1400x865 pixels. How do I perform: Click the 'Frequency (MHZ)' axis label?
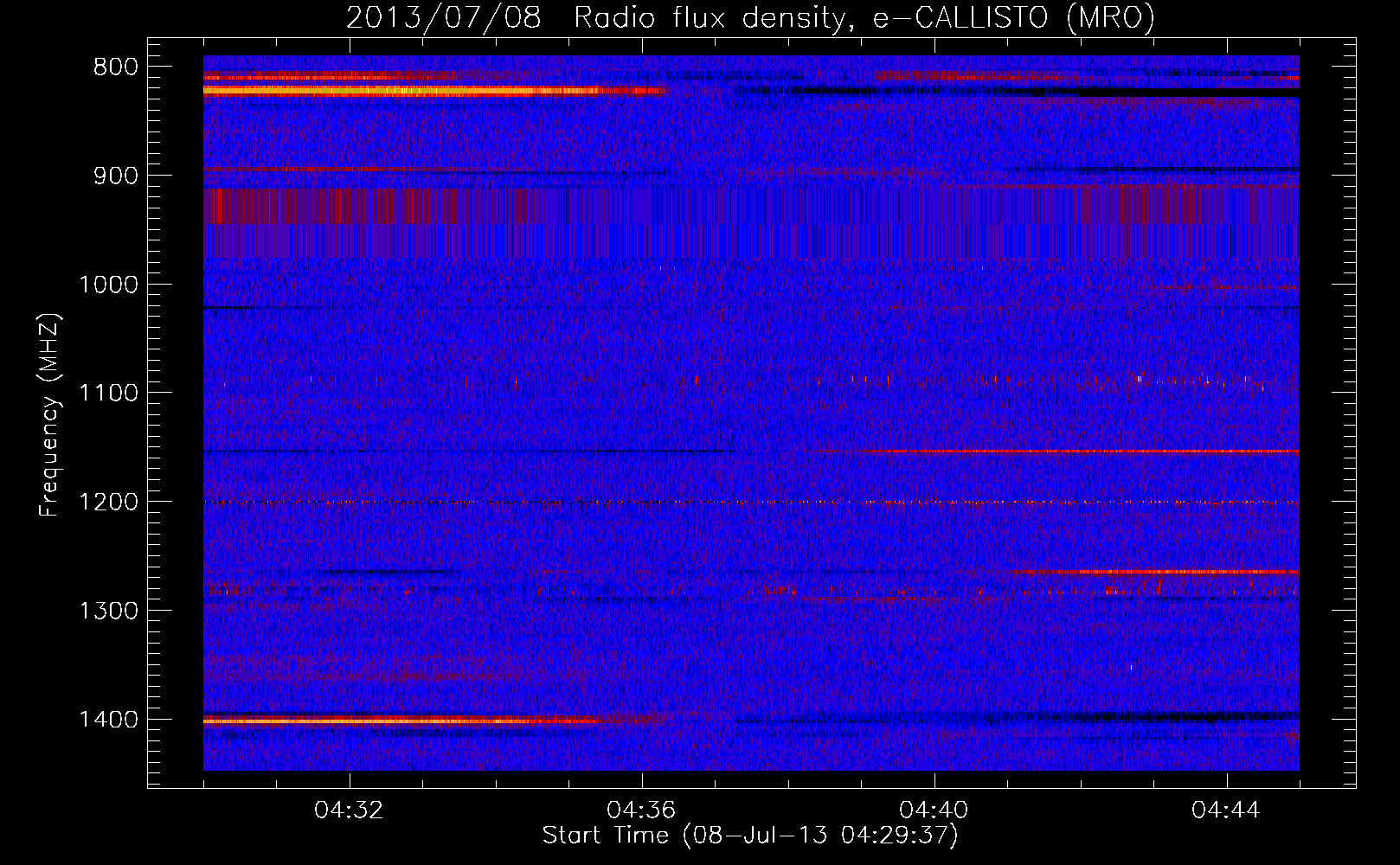[49, 415]
